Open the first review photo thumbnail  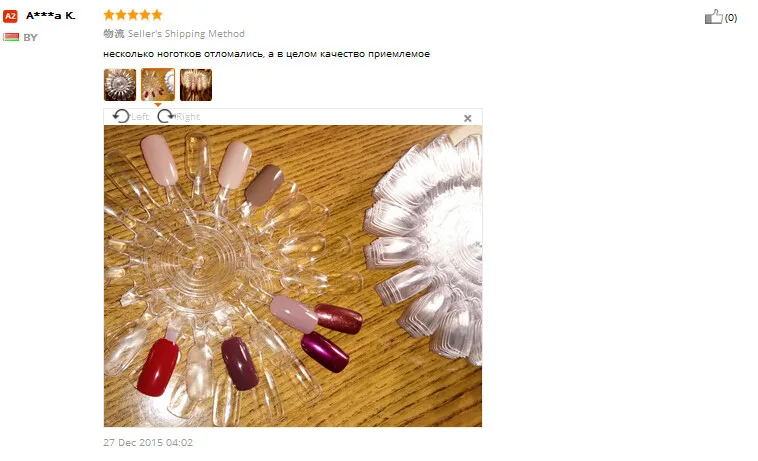pos(120,85)
